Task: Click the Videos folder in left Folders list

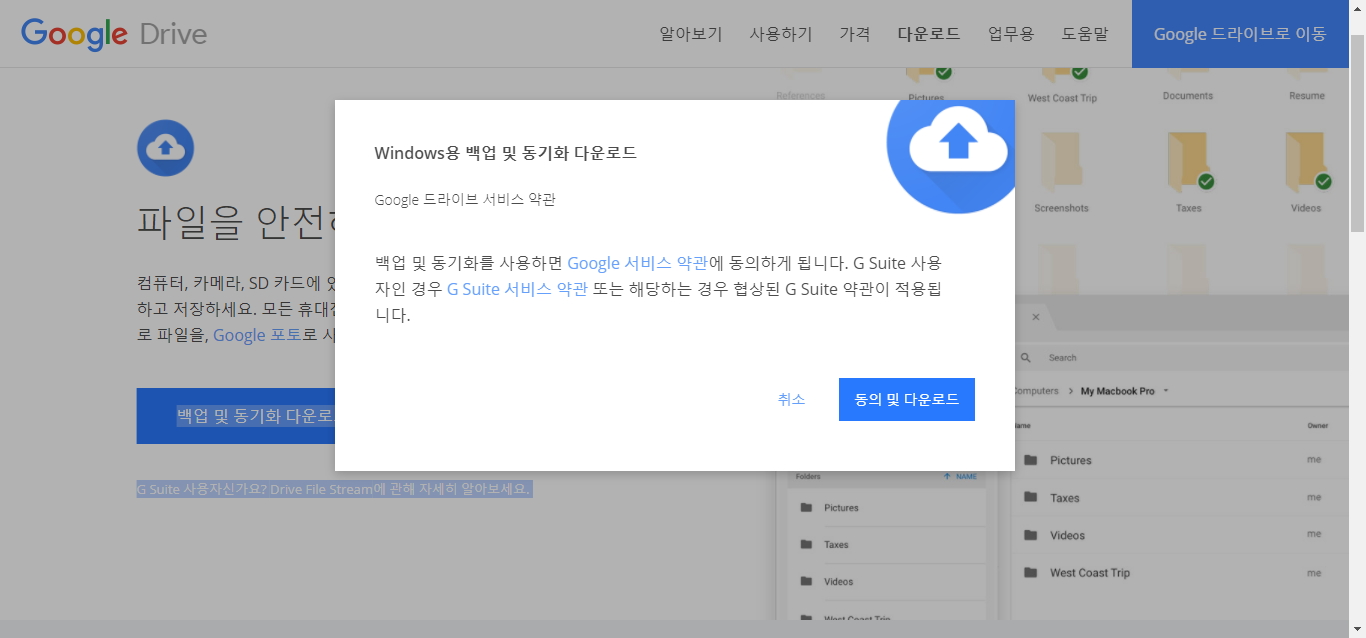Action: 887,582
